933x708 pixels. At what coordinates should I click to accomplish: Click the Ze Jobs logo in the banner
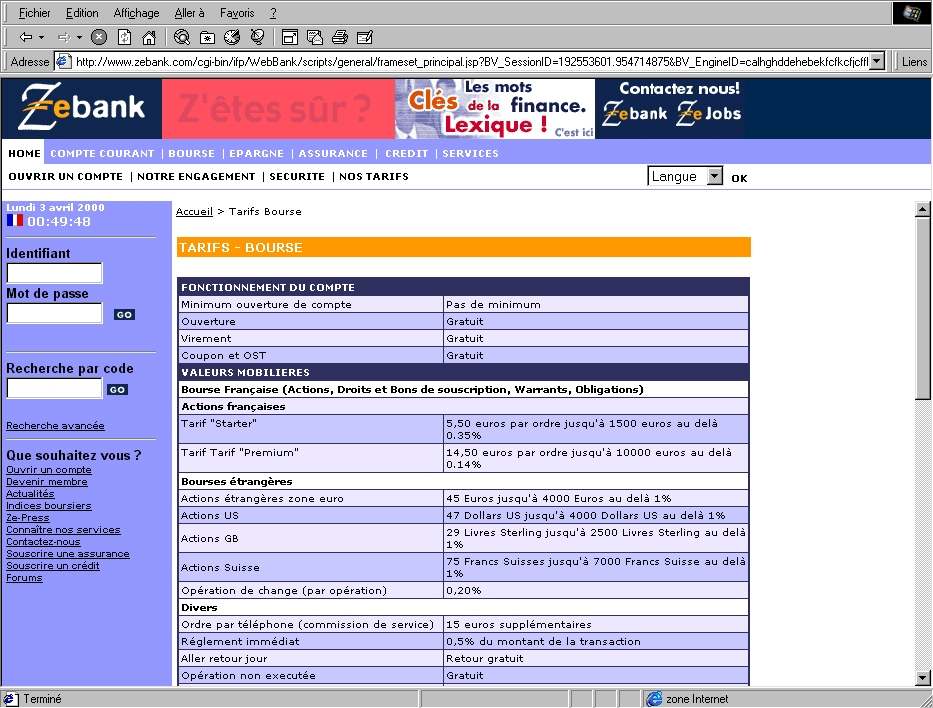[709, 113]
